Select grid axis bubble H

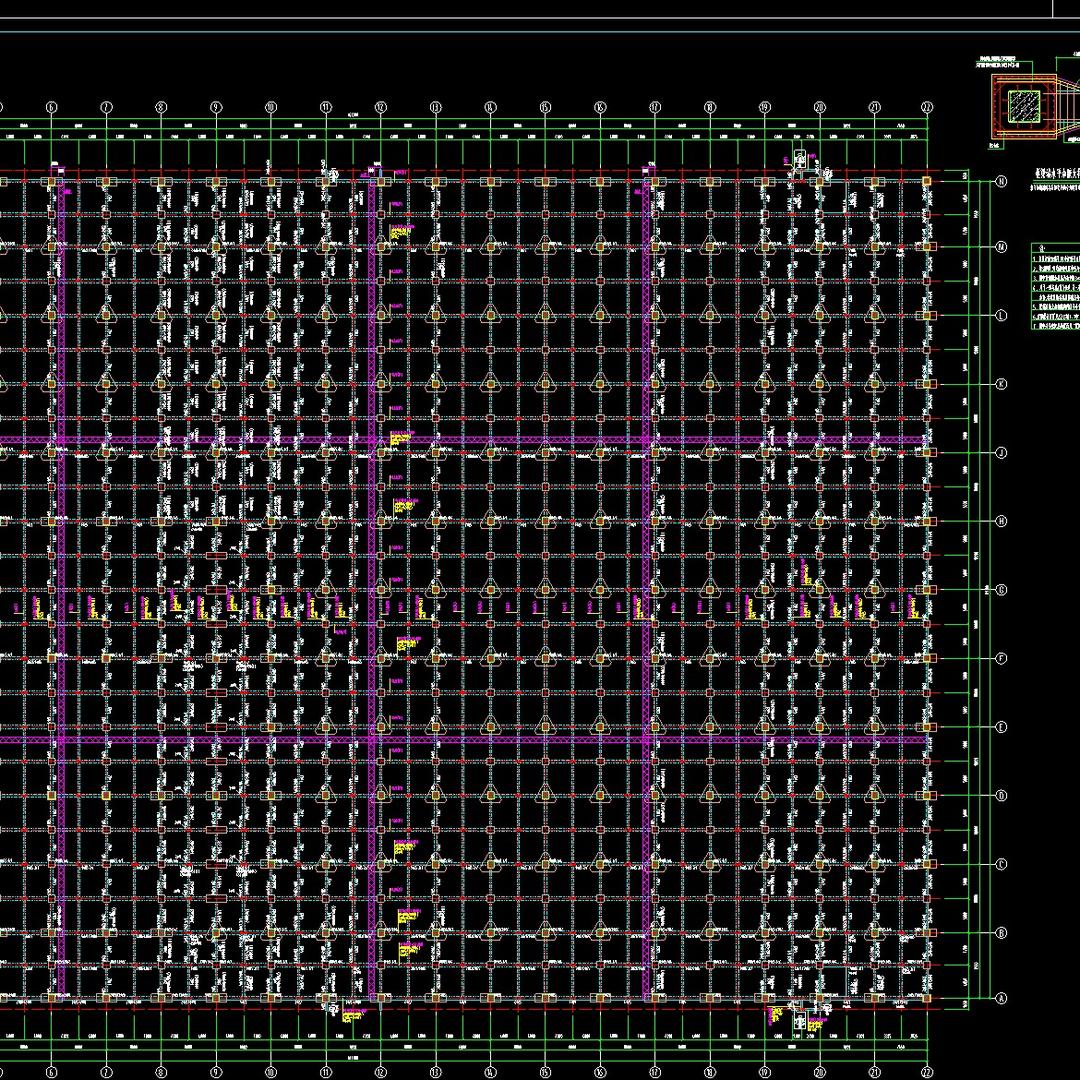click(x=1000, y=521)
